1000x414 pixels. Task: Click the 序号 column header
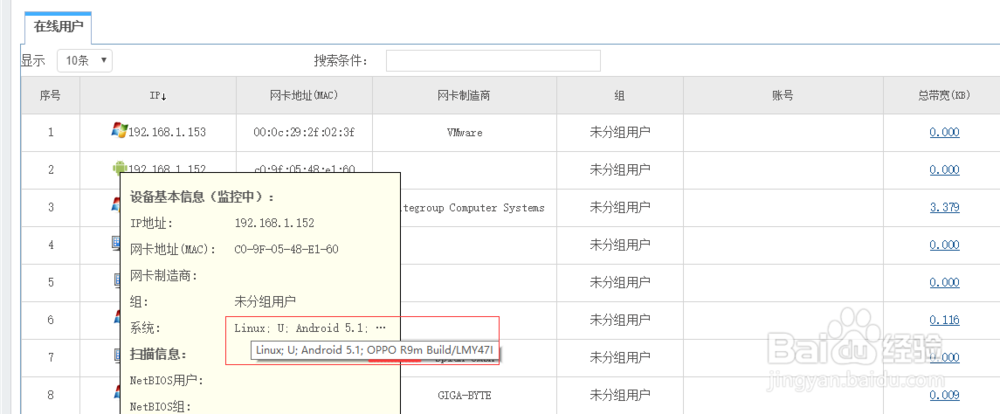point(50,96)
